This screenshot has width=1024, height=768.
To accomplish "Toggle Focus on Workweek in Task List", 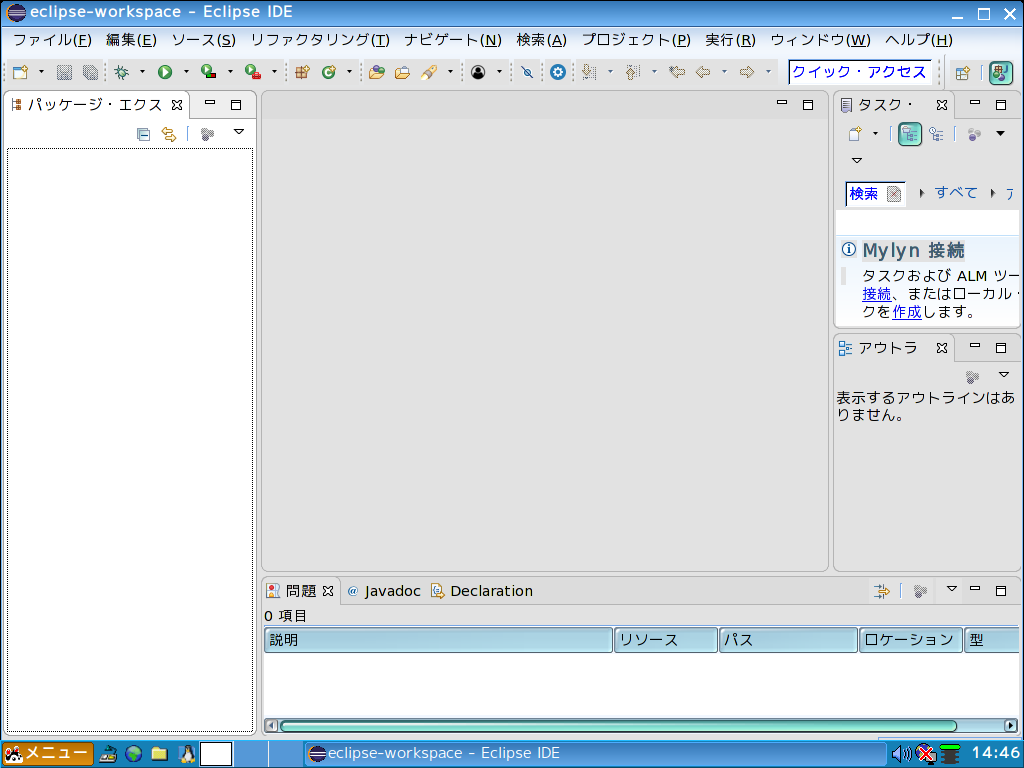I will [974, 135].
